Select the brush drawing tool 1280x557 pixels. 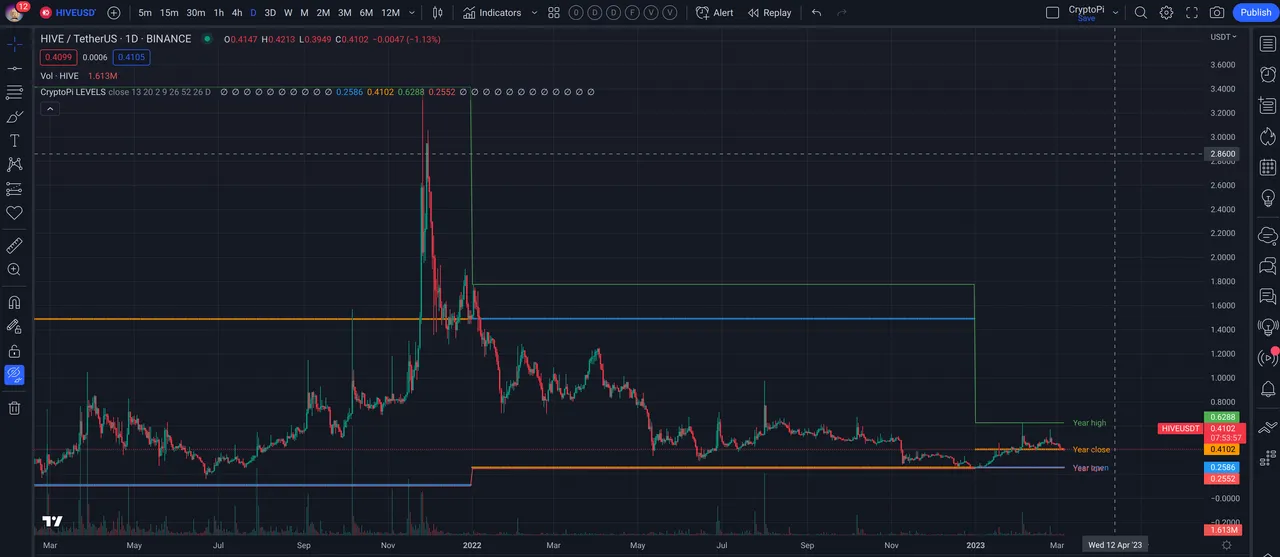14,116
